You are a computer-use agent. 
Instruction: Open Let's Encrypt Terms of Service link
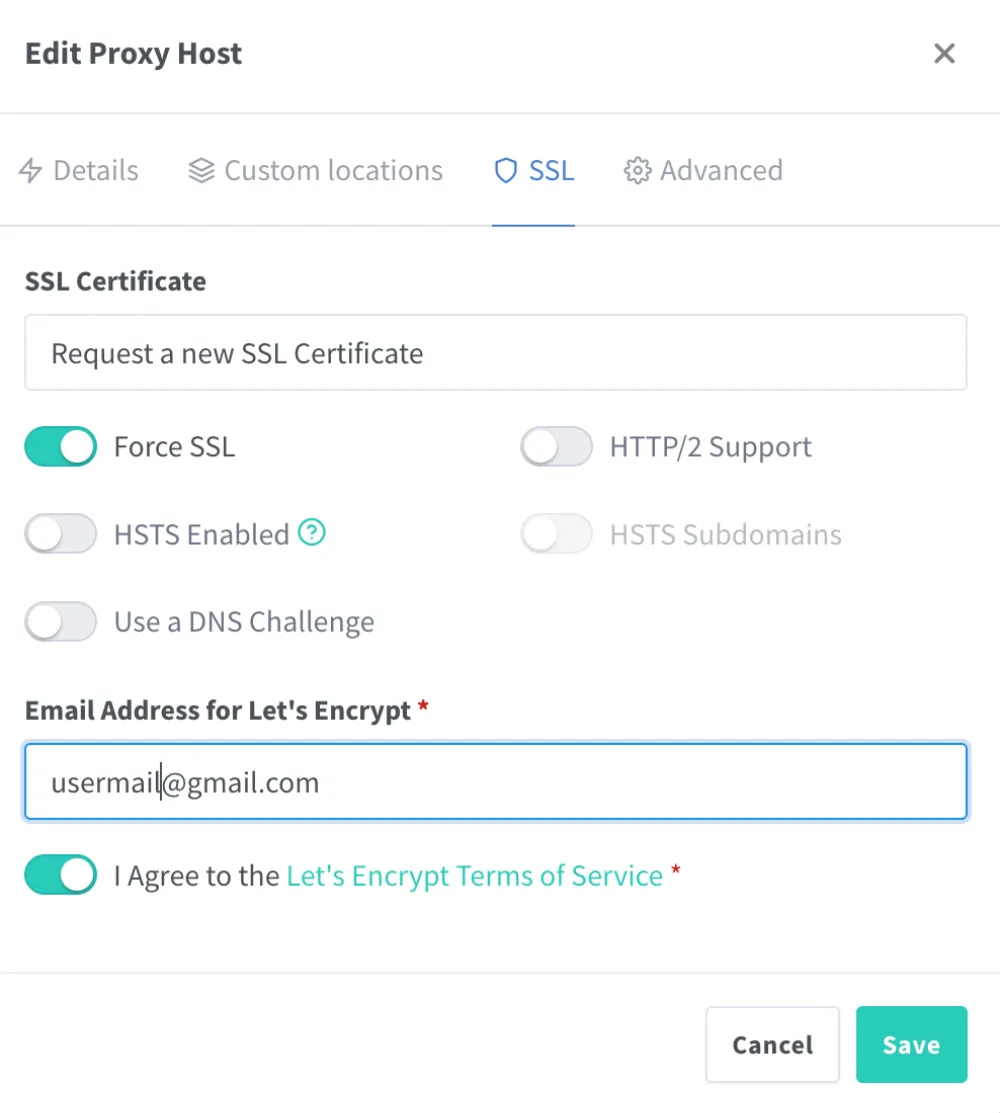pyautogui.click(x=475, y=876)
